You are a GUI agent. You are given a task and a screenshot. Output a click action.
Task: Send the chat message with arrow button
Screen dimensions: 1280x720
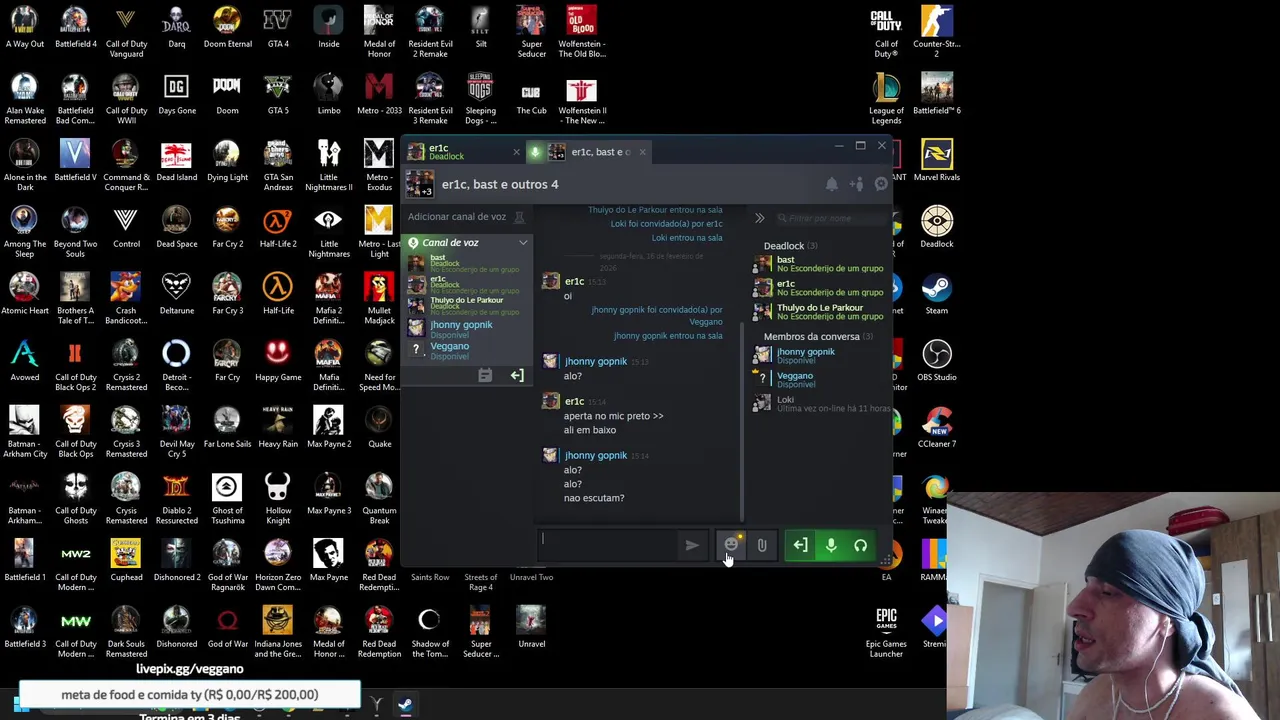point(692,545)
